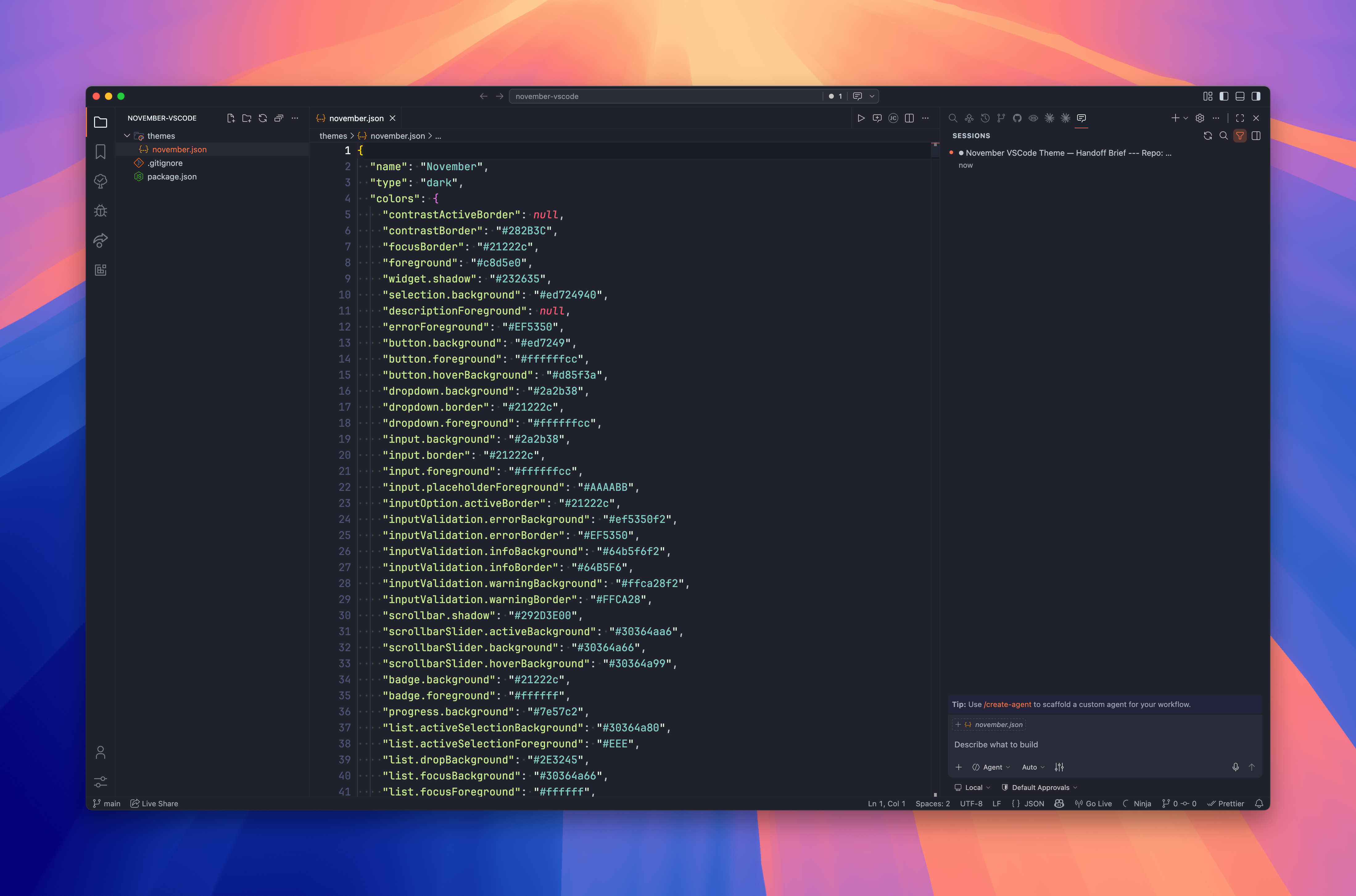
Task: Open the GitHub icon in the right panel
Action: click(1018, 118)
